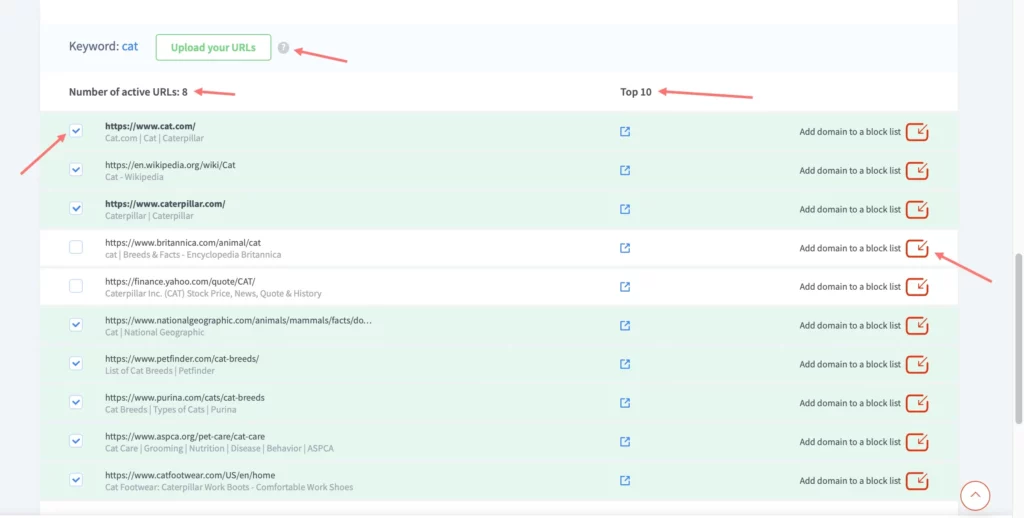Click https://www.petfinder.com/cat-breeds/ URL text
This screenshot has height=518, width=1024.
click(x=182, y=359)
